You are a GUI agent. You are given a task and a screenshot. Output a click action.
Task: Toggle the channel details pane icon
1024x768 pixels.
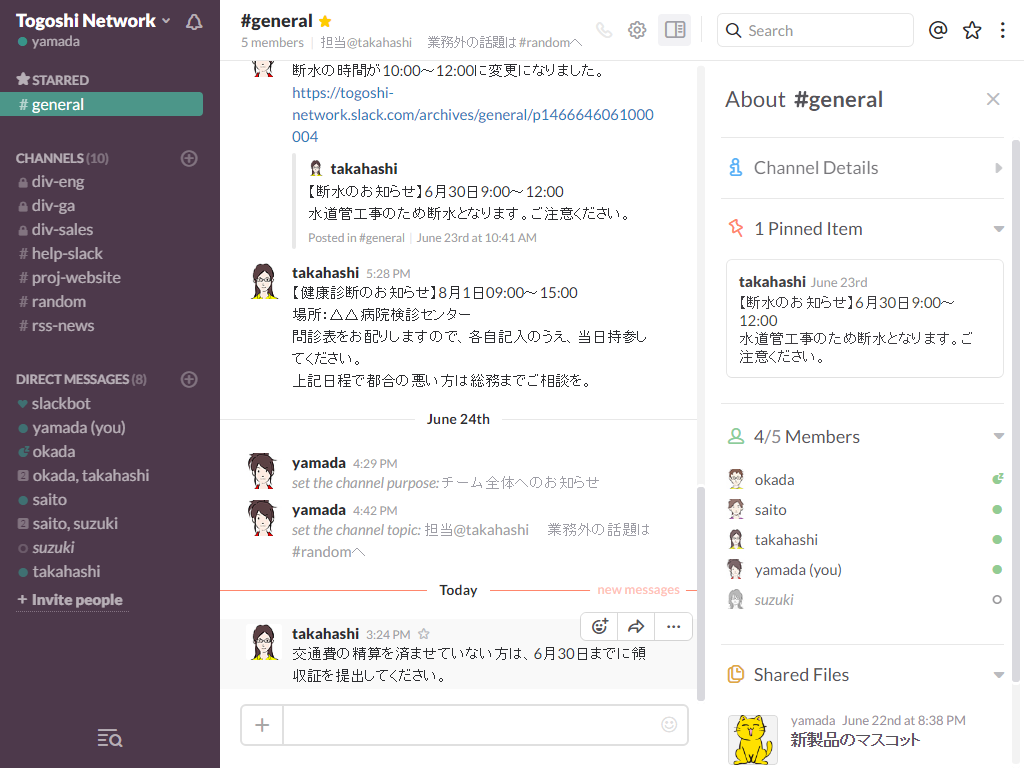point(675,30)
